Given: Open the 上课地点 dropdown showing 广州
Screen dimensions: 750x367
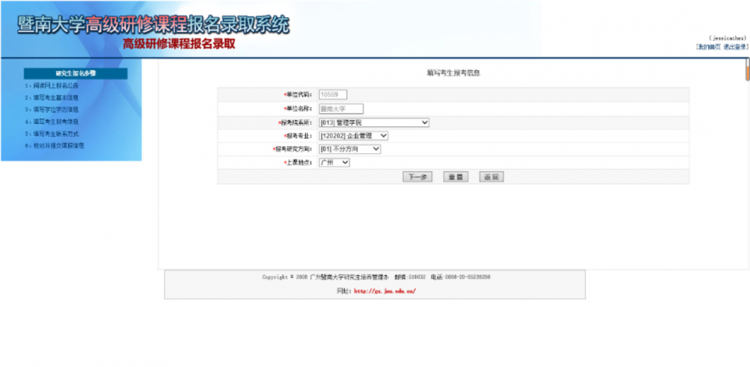Looking at the screenshot, I should (x=334, y=163).
